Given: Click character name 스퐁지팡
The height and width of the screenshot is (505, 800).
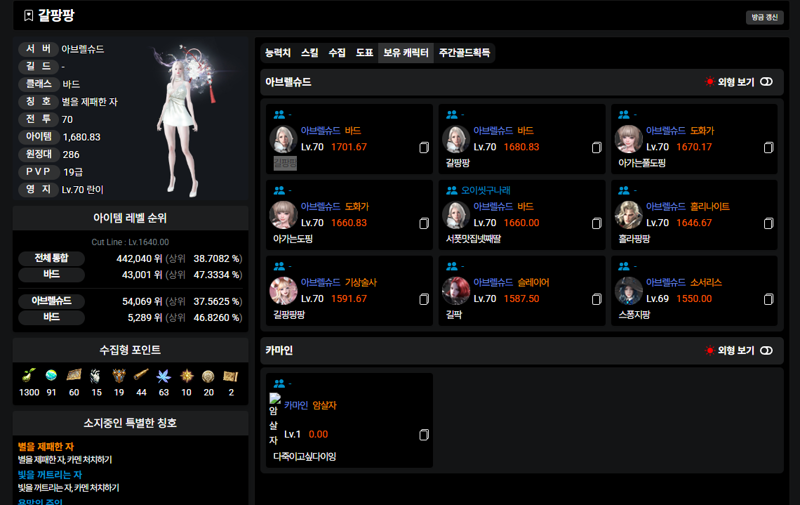Looking at the screenshot, I should point(634,315).
